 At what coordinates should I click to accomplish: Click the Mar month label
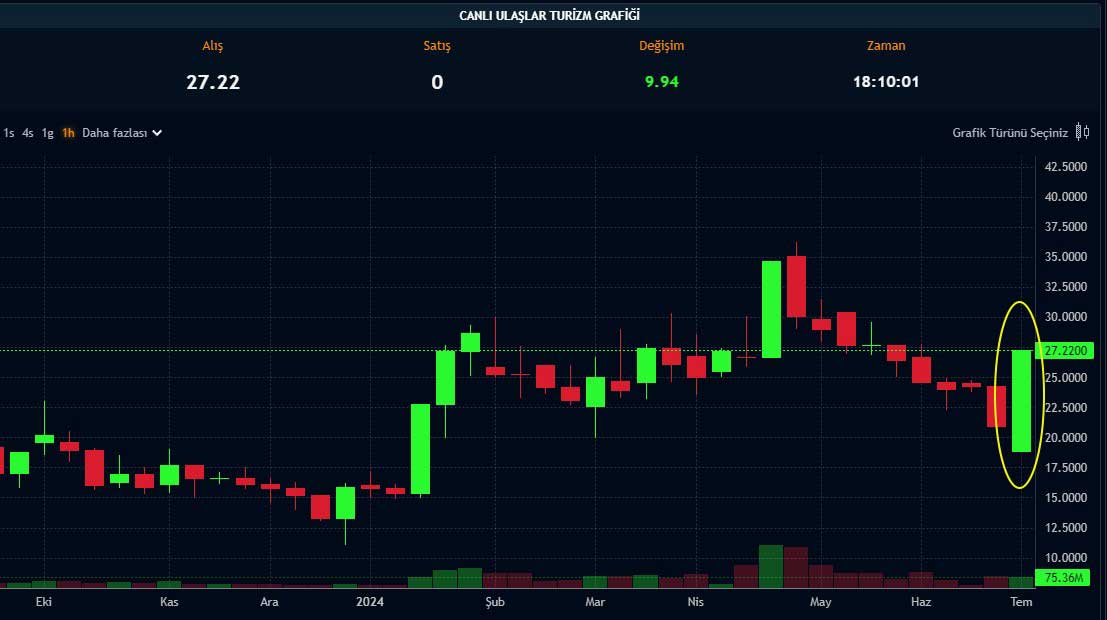595,602
